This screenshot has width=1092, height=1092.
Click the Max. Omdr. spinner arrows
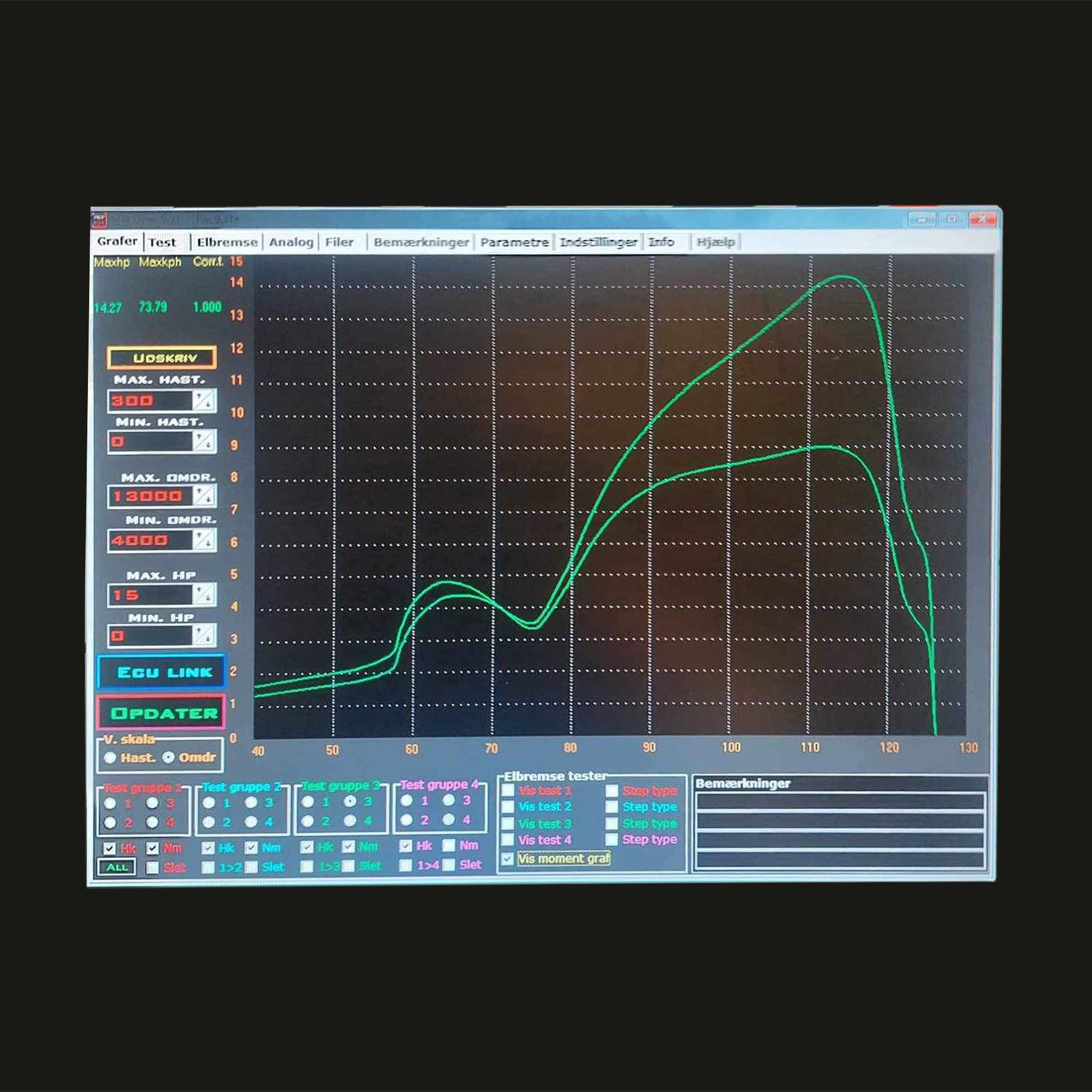tap(204, 496)
